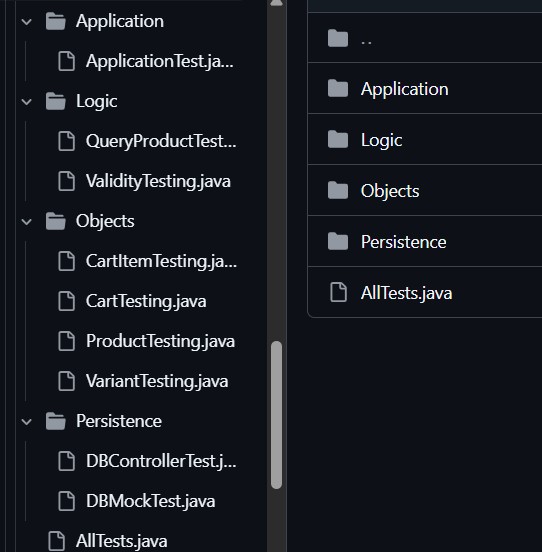Open ApplicationTest.java in the tree

point(160,61)
